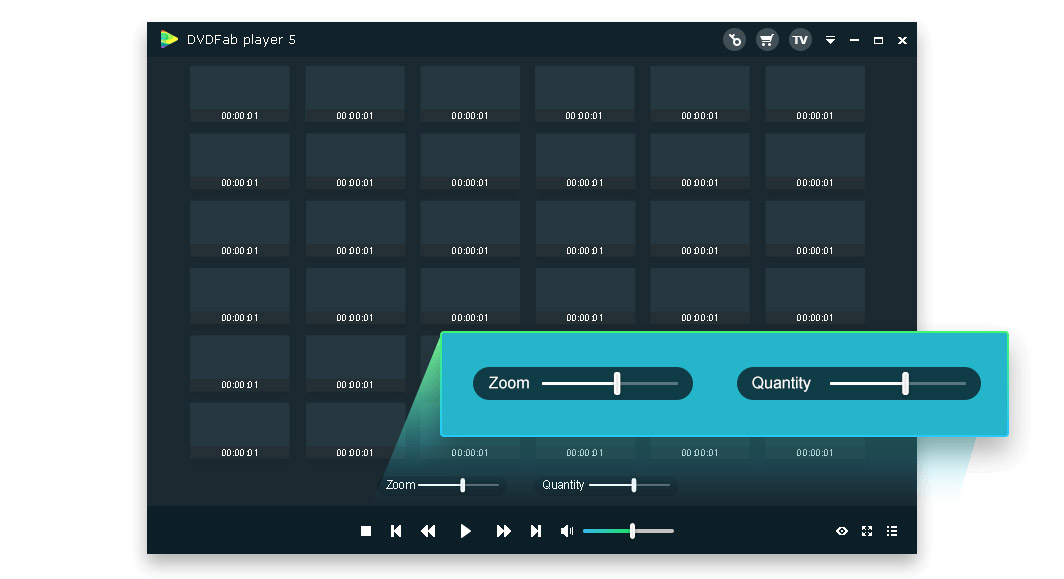Viewport: 1064px width, 579px height.
Task: Enter fullscreen mode
Action: pyautogui.click(x=867, y=531)
